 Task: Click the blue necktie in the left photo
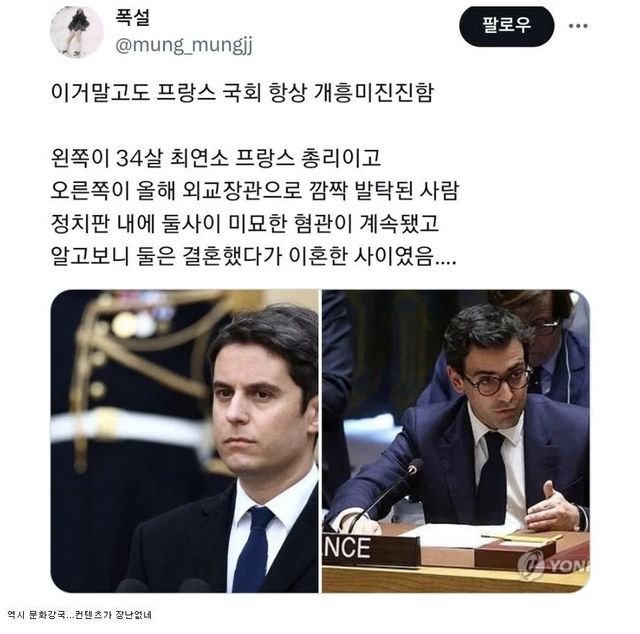coord(253,549)
